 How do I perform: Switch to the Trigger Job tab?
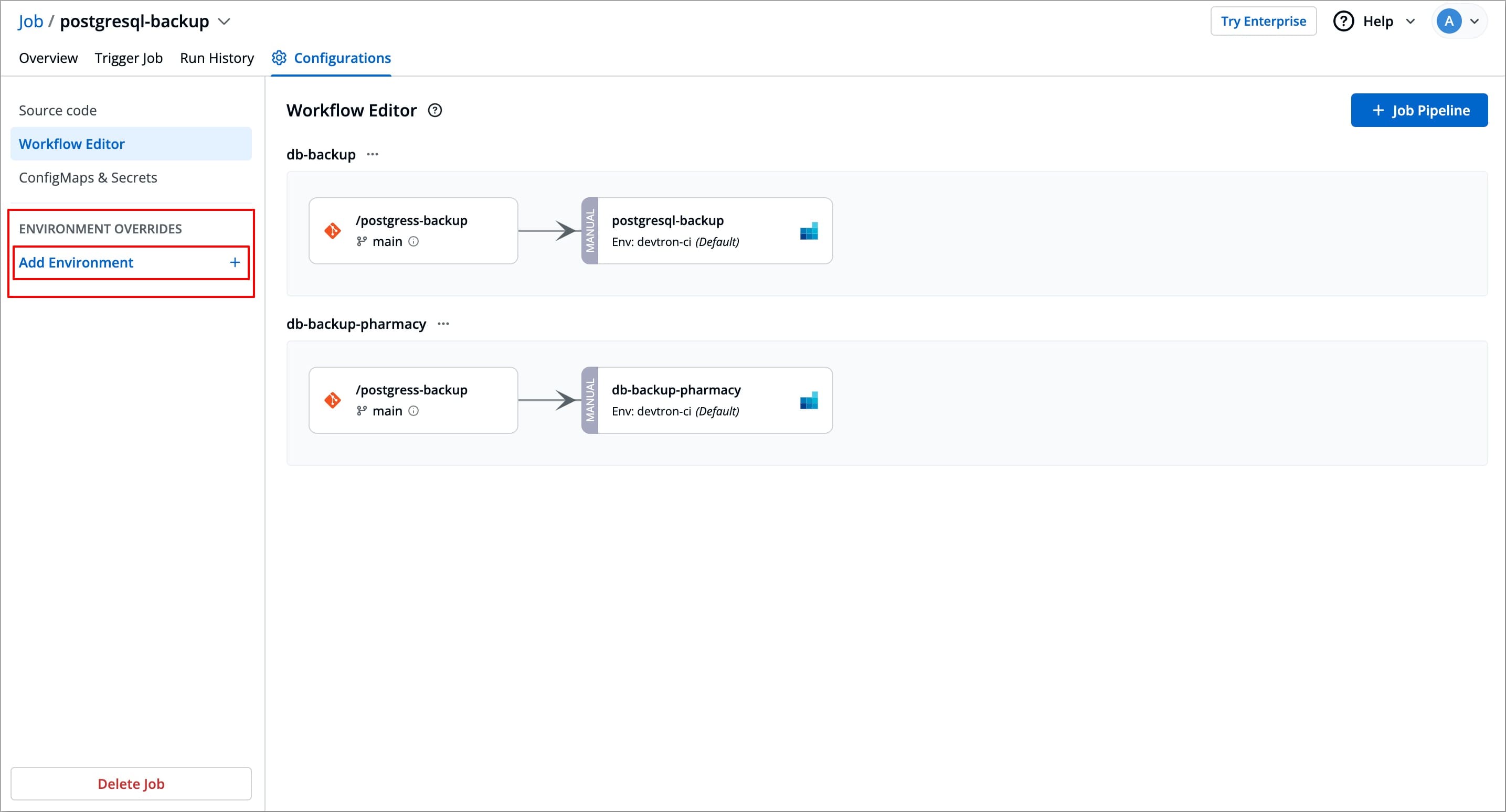click(129, 58)
